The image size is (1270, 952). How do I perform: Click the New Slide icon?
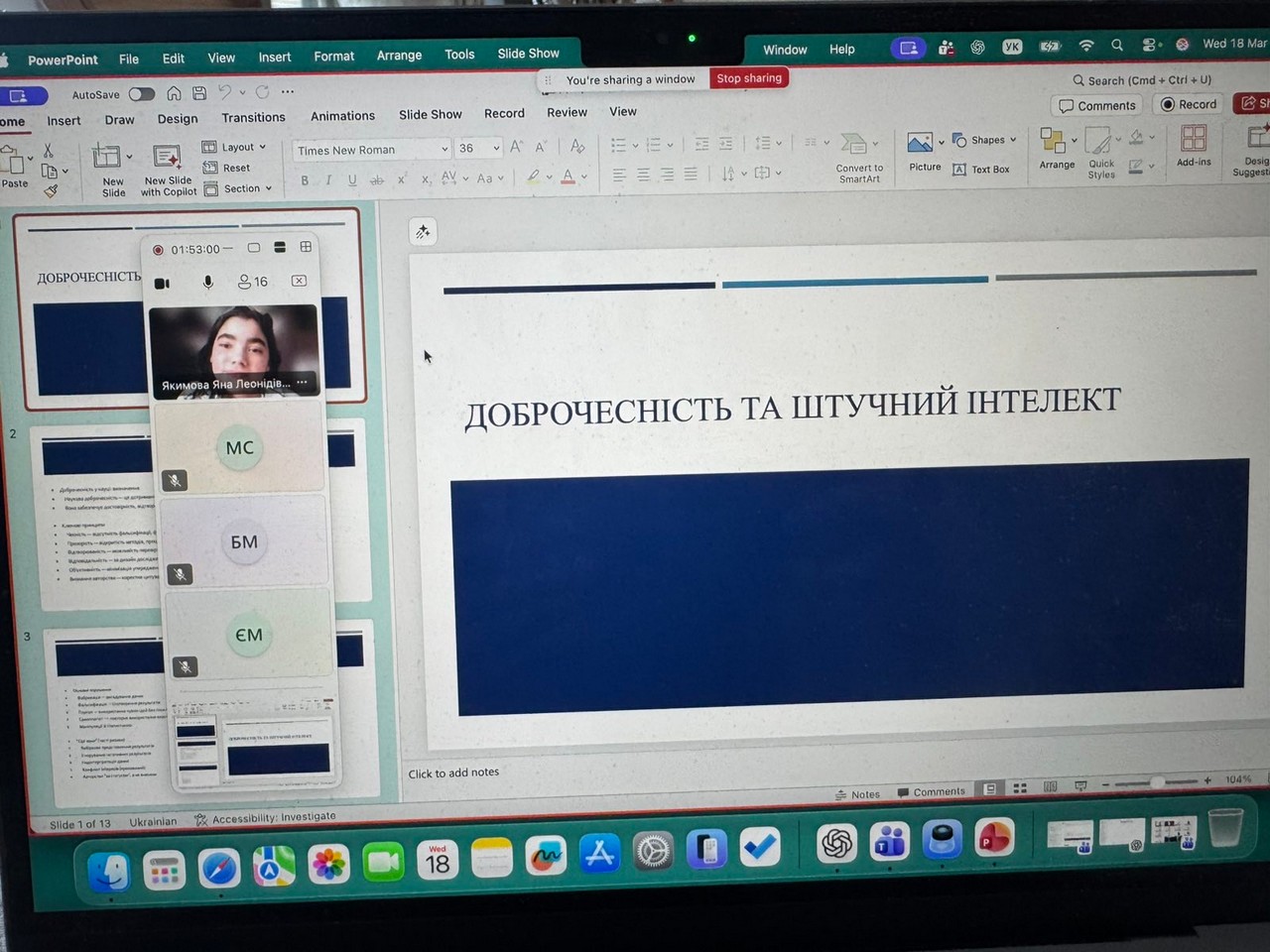click(107, 157)
